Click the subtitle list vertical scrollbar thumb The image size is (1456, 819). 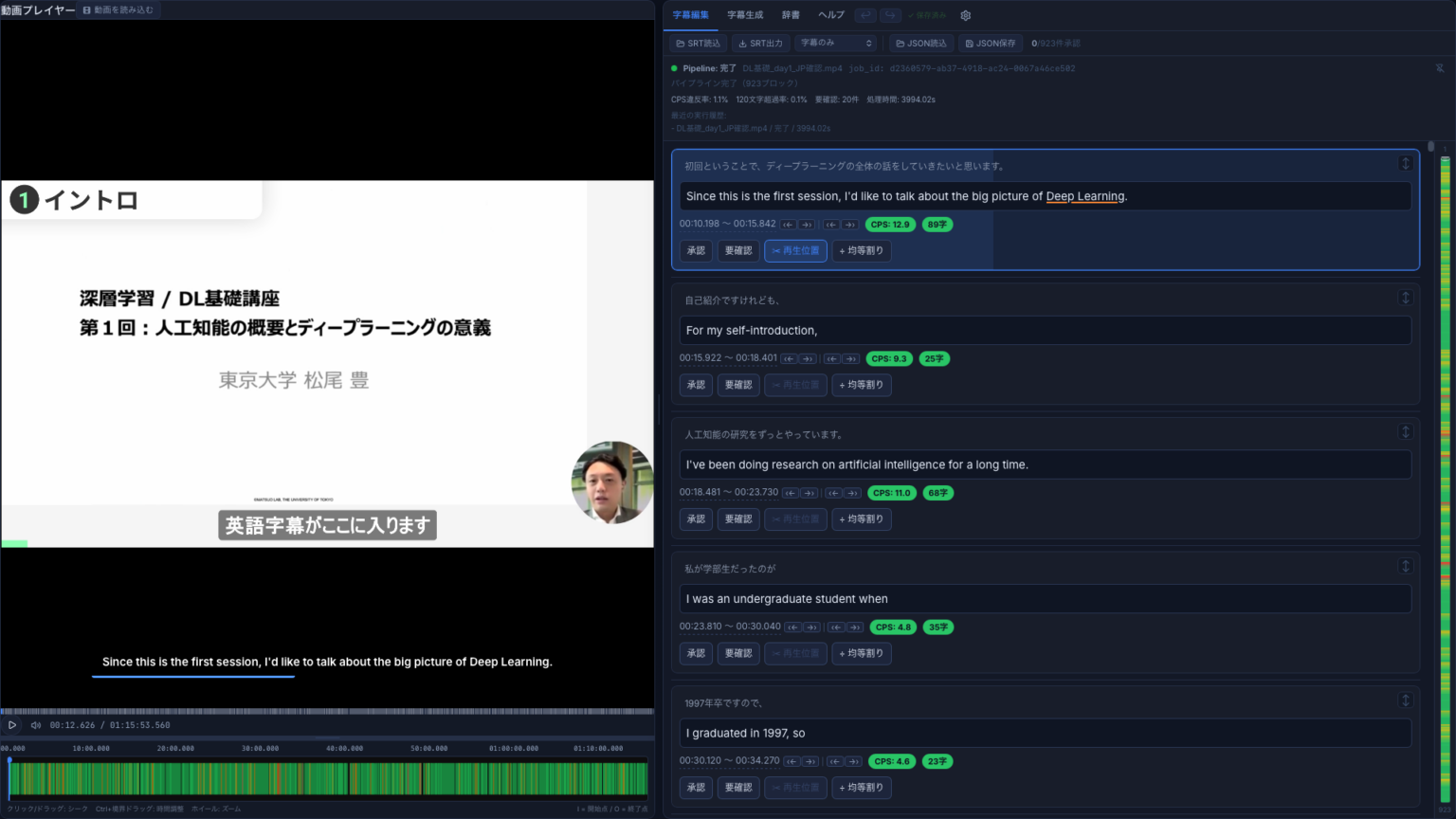click(x=1431, y=147)
